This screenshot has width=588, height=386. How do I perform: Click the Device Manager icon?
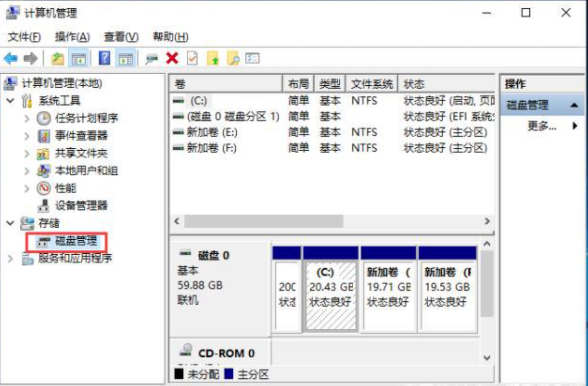44,206
